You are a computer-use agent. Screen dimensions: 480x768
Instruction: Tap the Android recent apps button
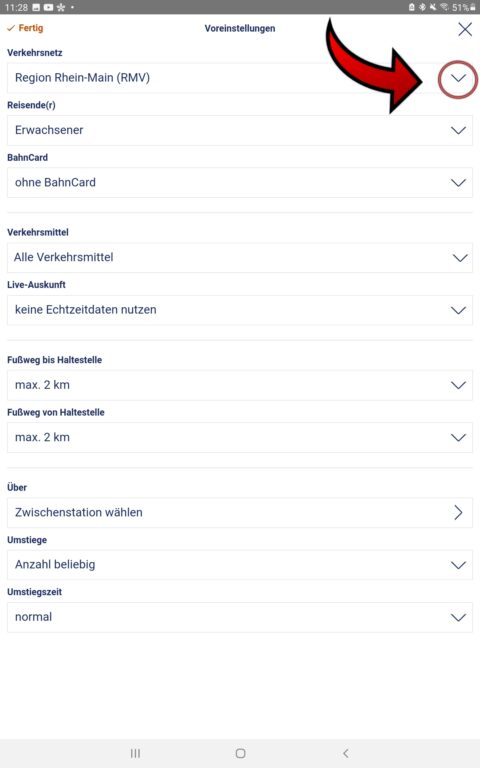(135, 753)
